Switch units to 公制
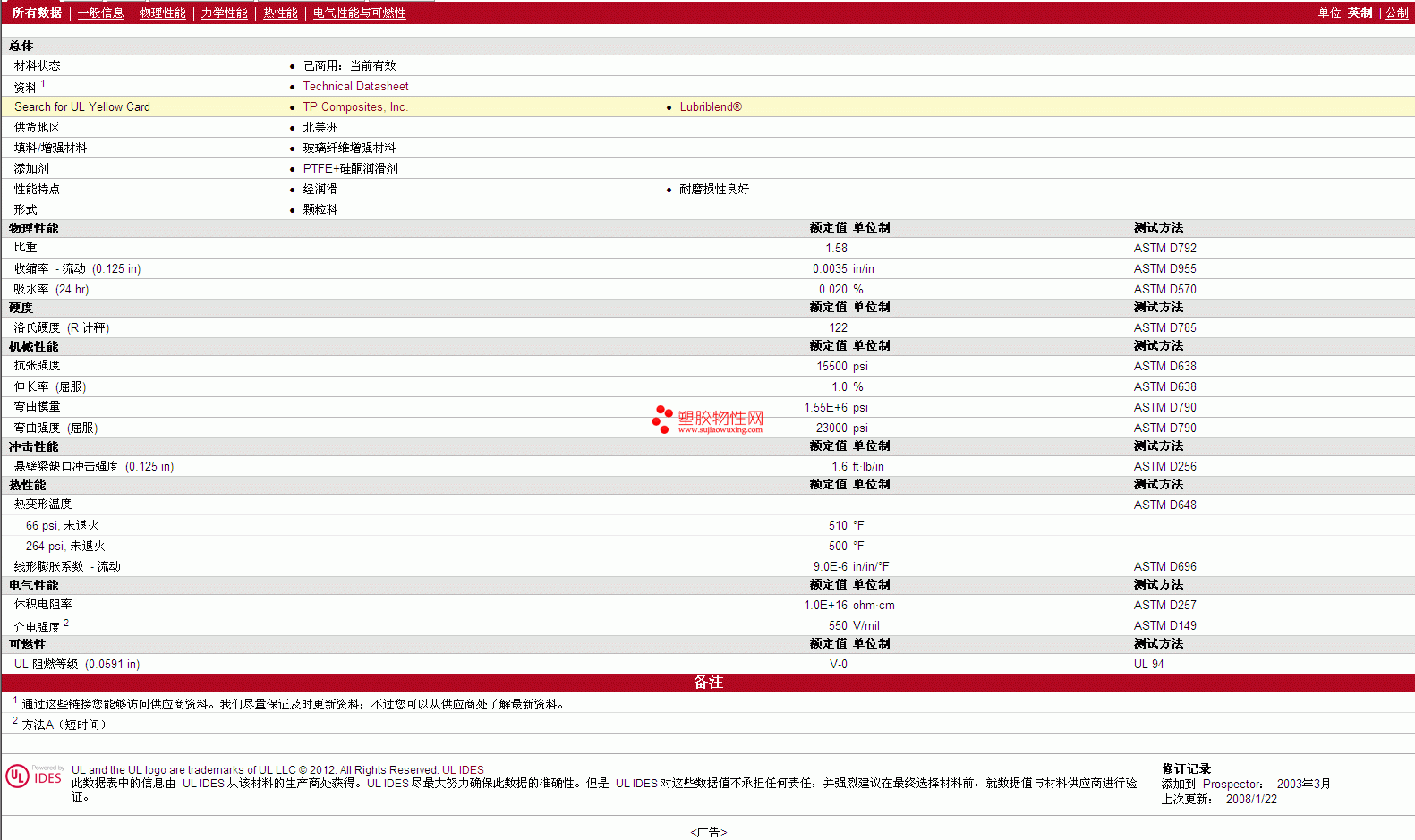The height and width of the screenshot is (840, 1415). coord(1397,13)
